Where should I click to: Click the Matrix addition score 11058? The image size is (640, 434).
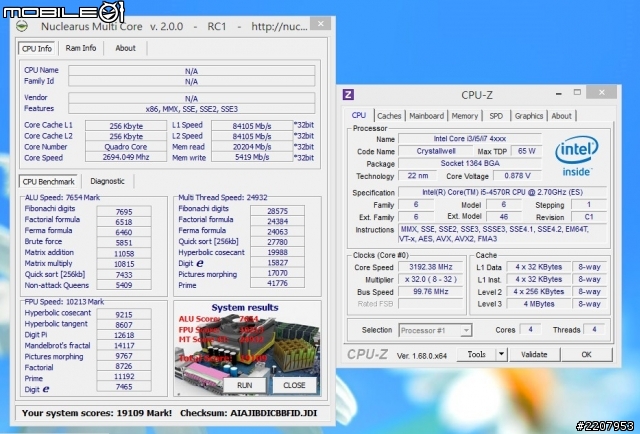coord(124,253)
